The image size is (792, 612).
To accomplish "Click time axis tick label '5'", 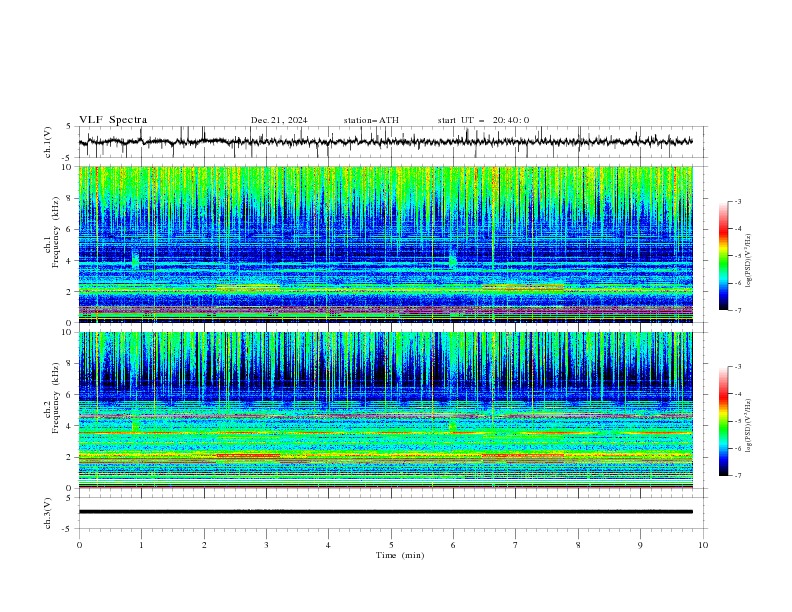I will [x=391, y=545].
